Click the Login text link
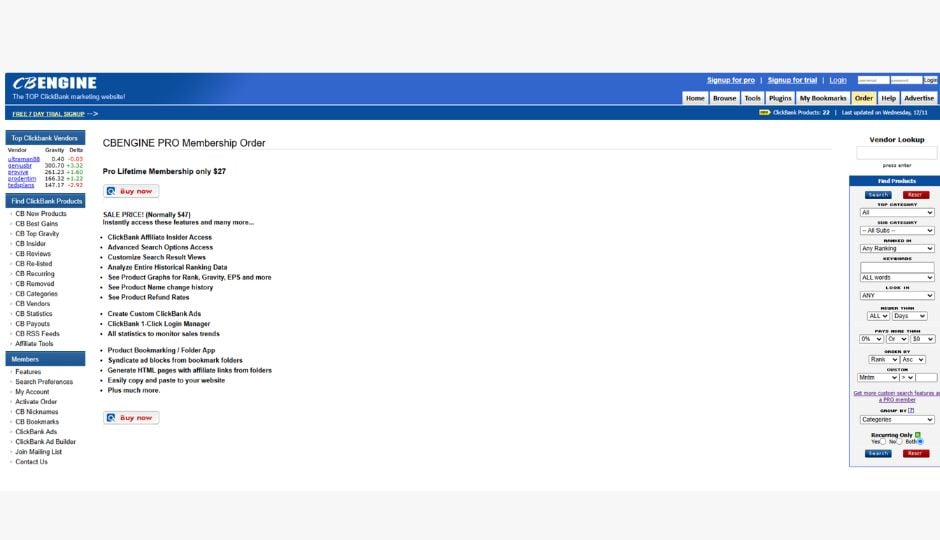940x540 pixels. pos(838,80)
